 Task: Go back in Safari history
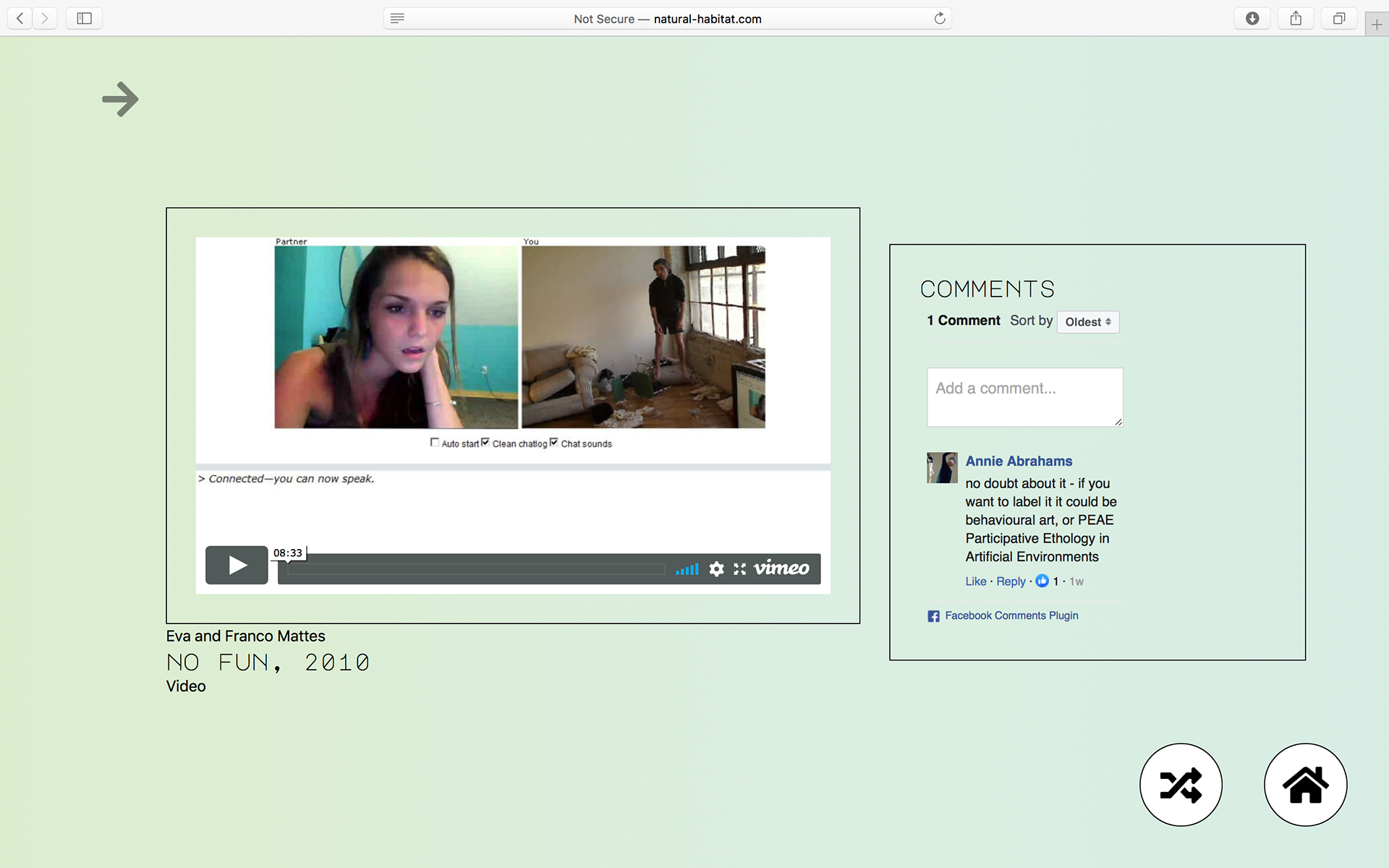pos(20,18)
